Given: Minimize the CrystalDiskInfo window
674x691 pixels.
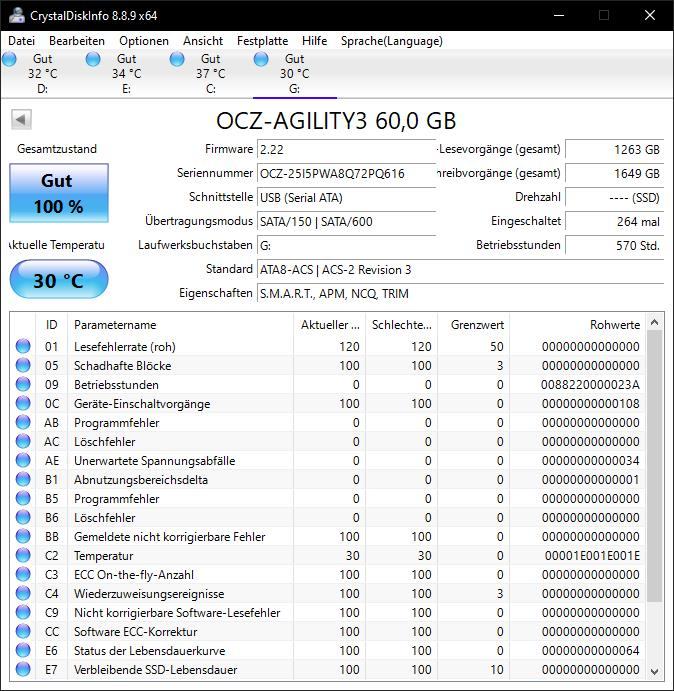Looking at the screenshot, I should coord(559,15).
